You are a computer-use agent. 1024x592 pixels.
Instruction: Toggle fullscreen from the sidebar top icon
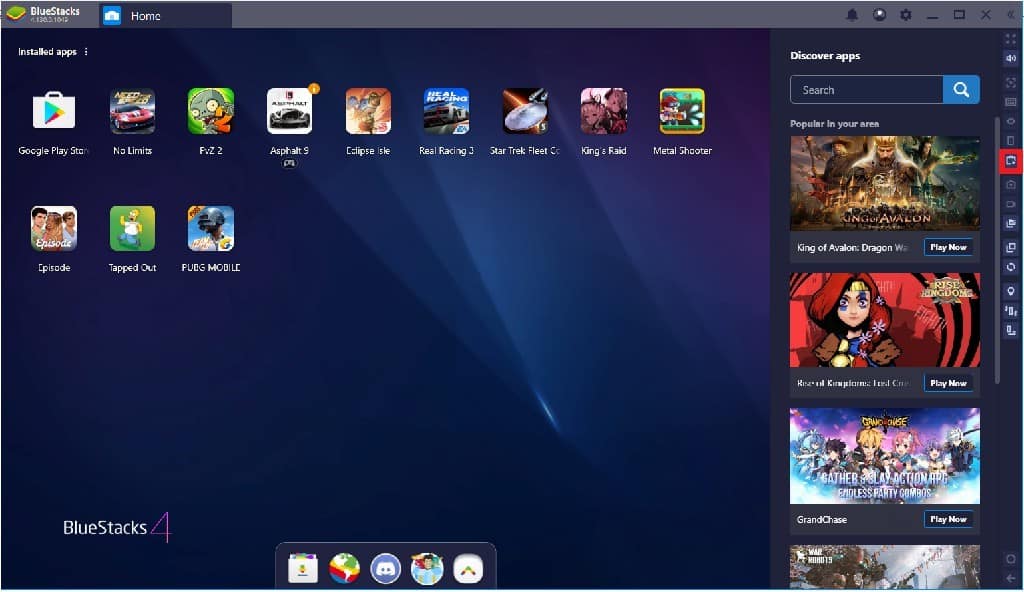coord(1011,39)
